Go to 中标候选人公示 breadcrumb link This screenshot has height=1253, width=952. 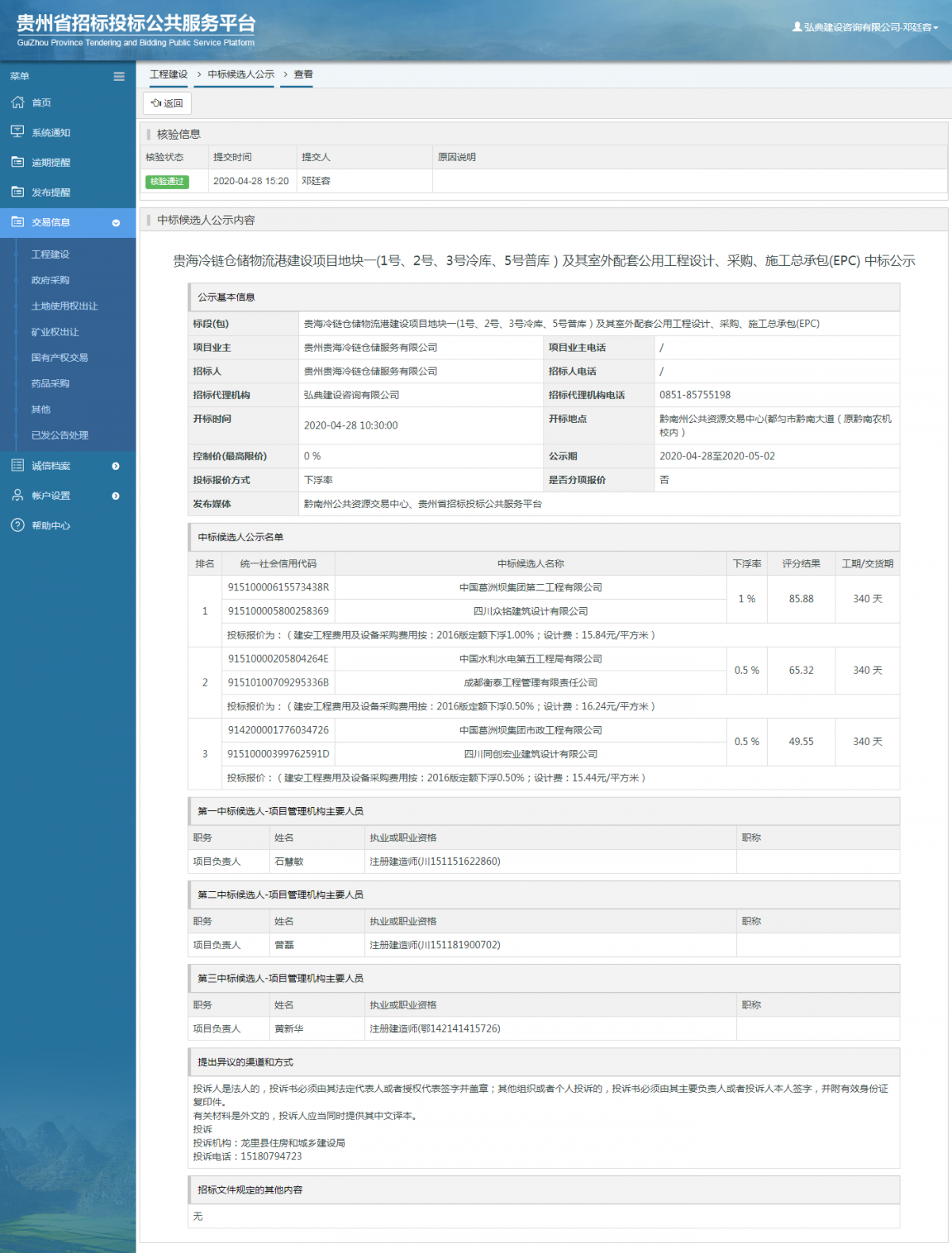240,75
